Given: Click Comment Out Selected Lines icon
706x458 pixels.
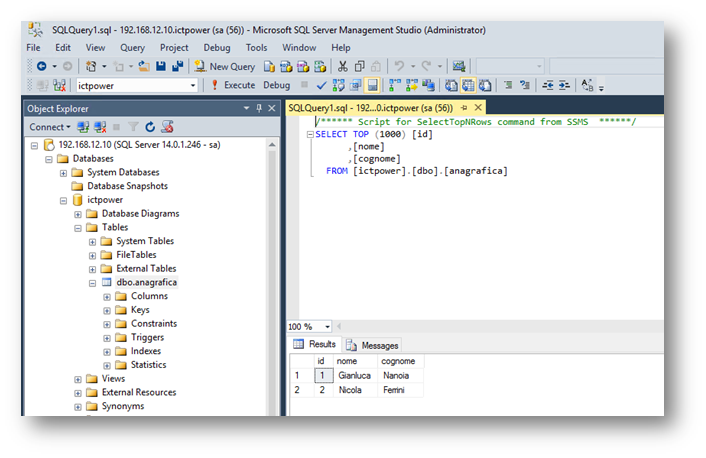Looking at the screenshot, I should [x=508, y=85].
